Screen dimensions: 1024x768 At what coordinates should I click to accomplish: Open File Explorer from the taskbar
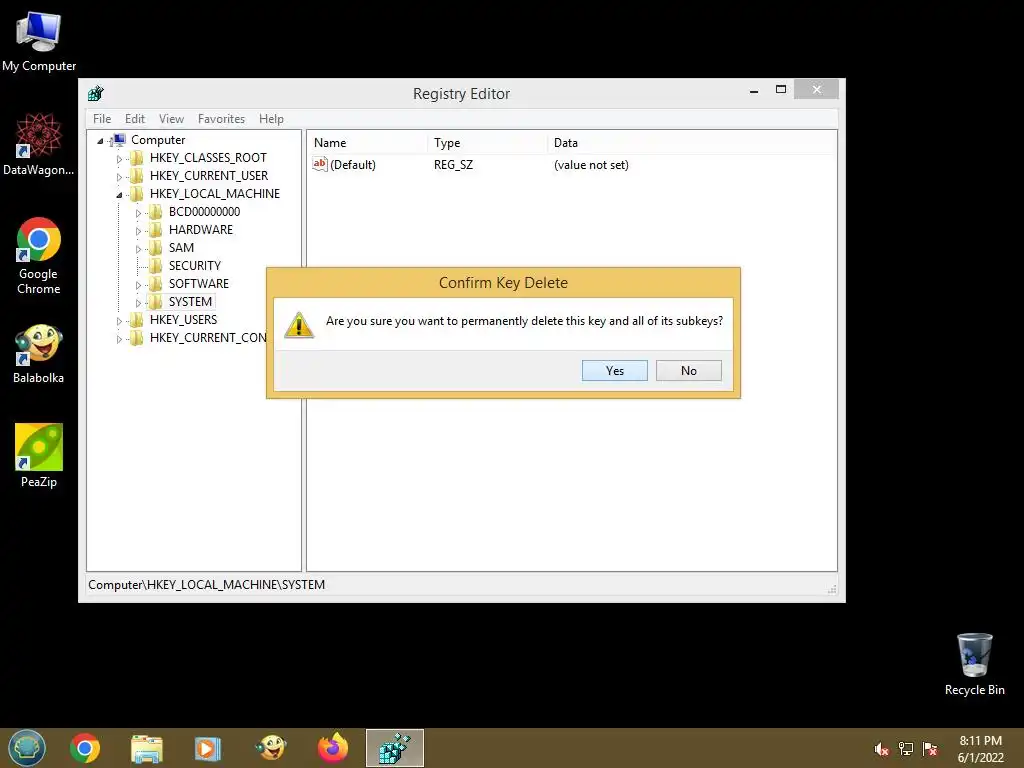coord(146,748)
